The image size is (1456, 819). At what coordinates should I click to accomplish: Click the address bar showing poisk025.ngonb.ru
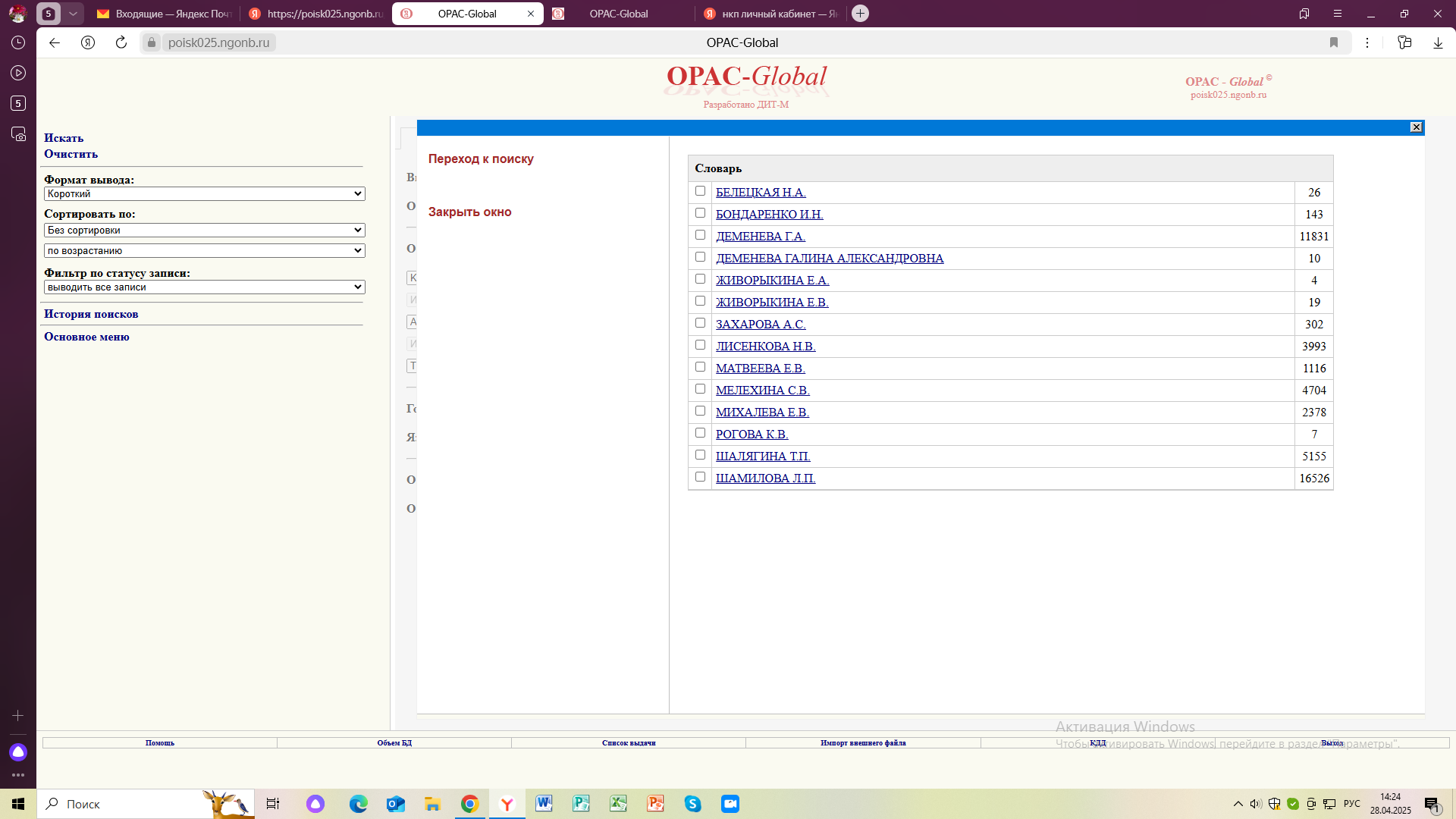click(x=219, y=42)
